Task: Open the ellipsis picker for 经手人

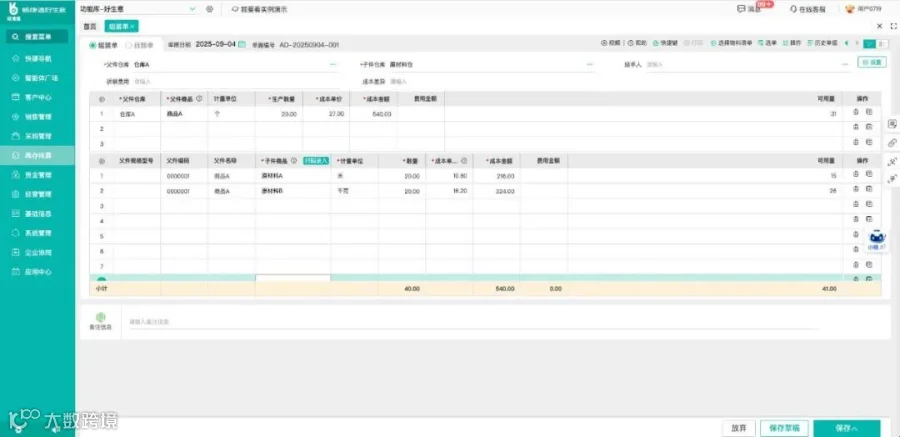Action: coord(845,65)
